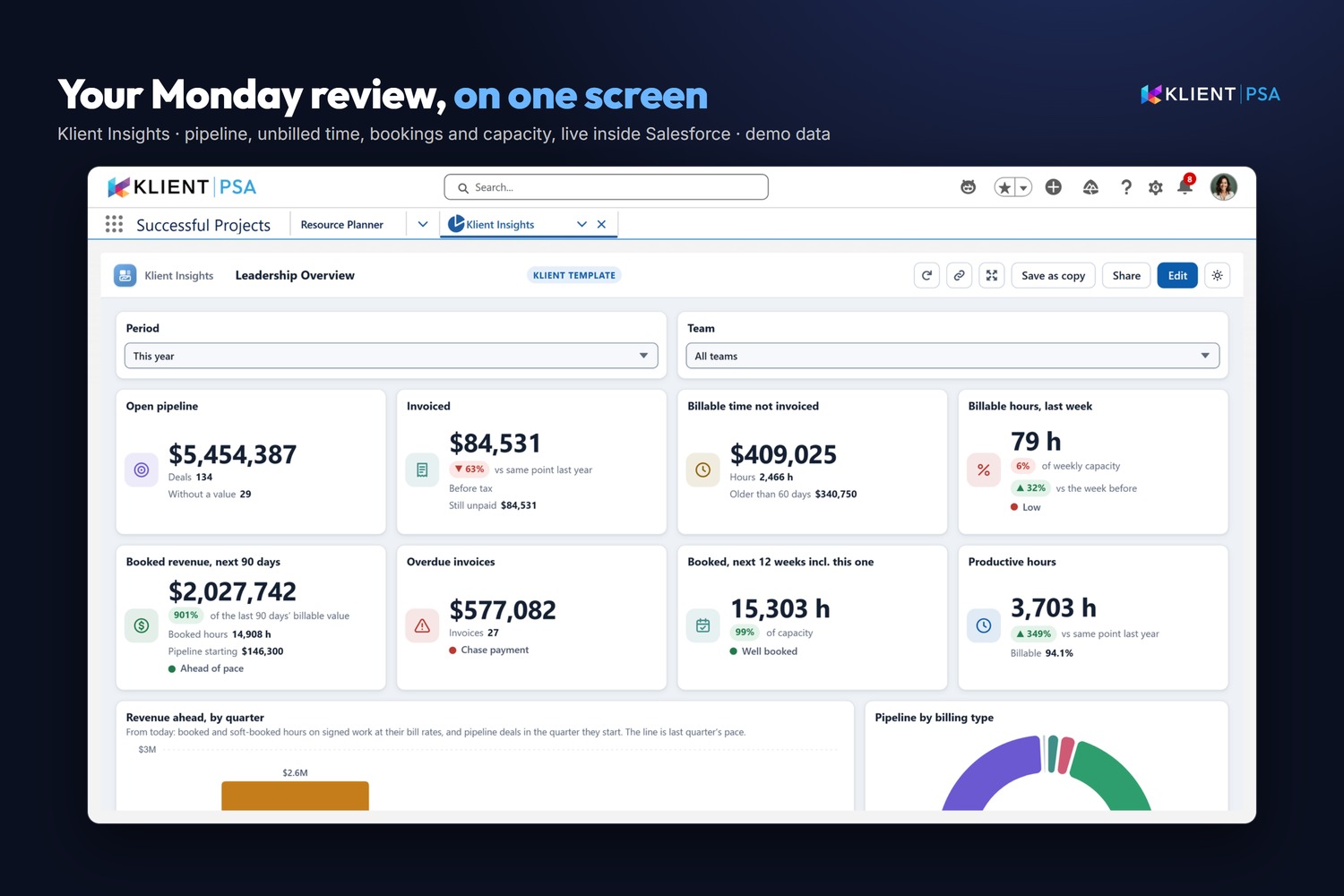
Task: Click the Billable hours percent icon
Action: pyautogui.click(x=984, y=470)
